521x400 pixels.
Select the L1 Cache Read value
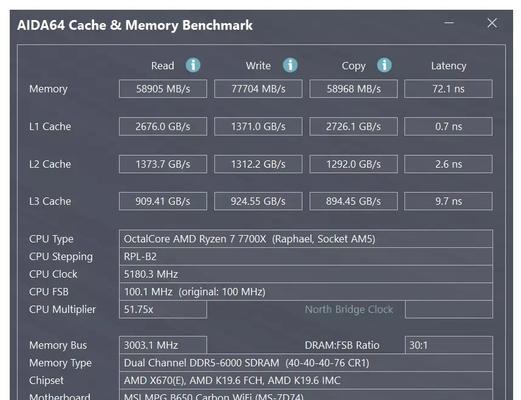tap(163, 126)
